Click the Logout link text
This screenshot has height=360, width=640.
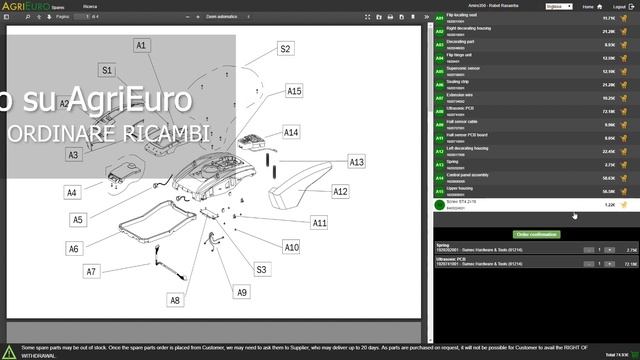pos(619,7)
